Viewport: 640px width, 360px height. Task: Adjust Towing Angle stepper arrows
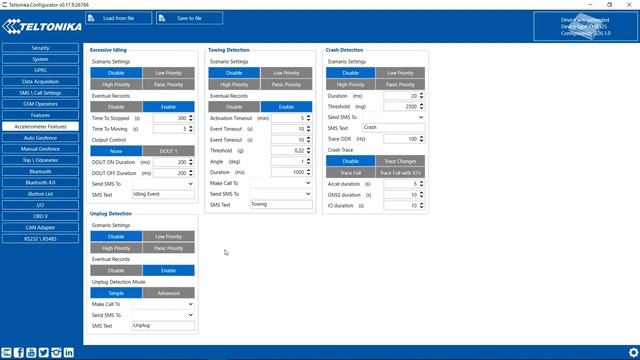[x=309, y=161]
